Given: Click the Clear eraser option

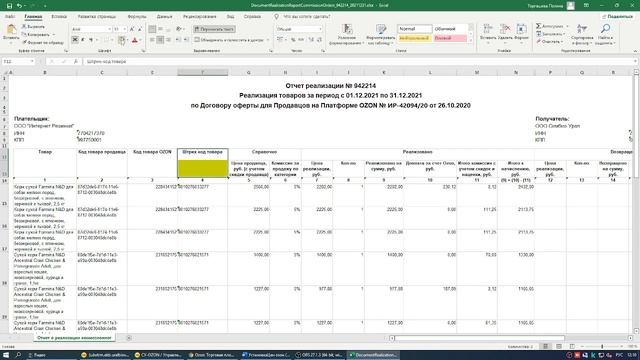Looking at the screenshot, I should [549, 42].
